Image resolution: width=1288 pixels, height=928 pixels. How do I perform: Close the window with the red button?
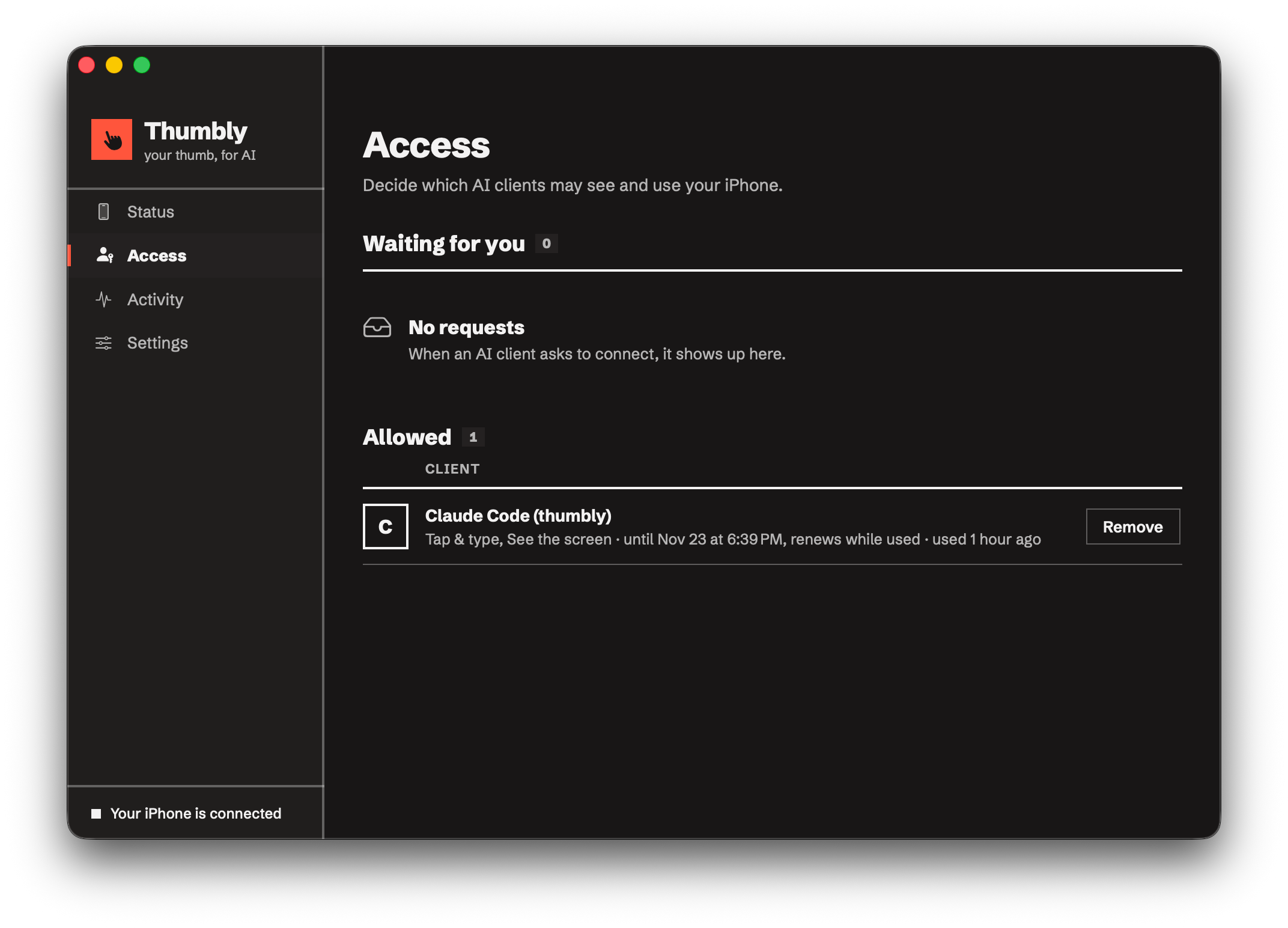(x=87, y=65)
